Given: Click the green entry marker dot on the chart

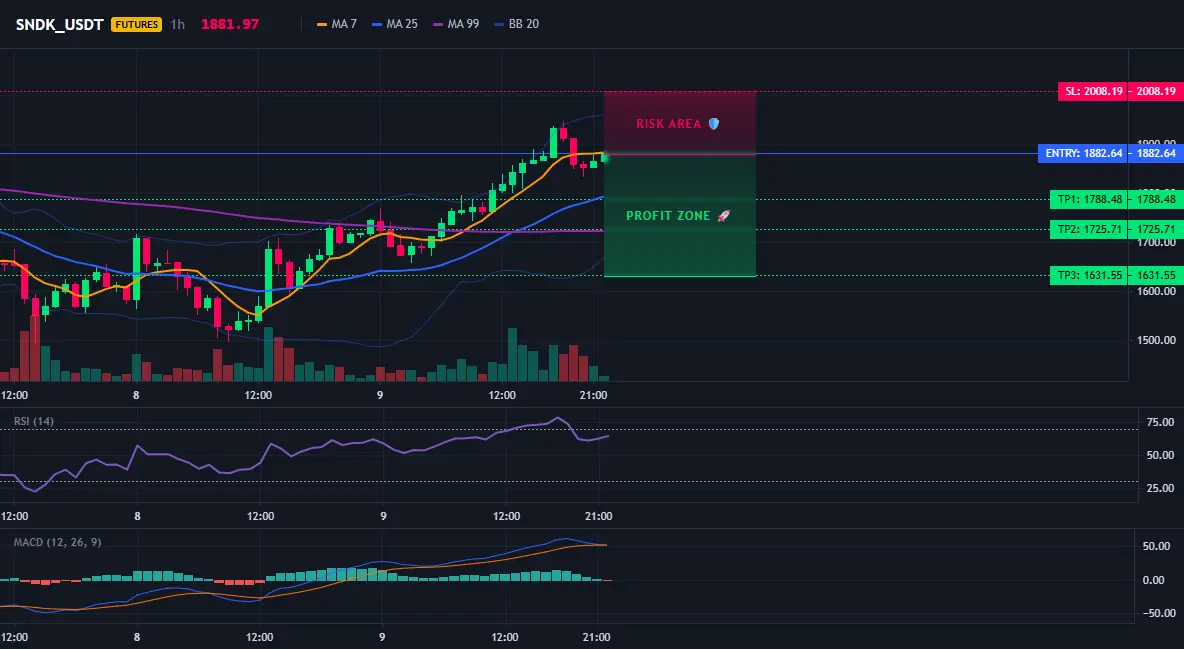Looking at the screenshot, I should tap(605, 157).
